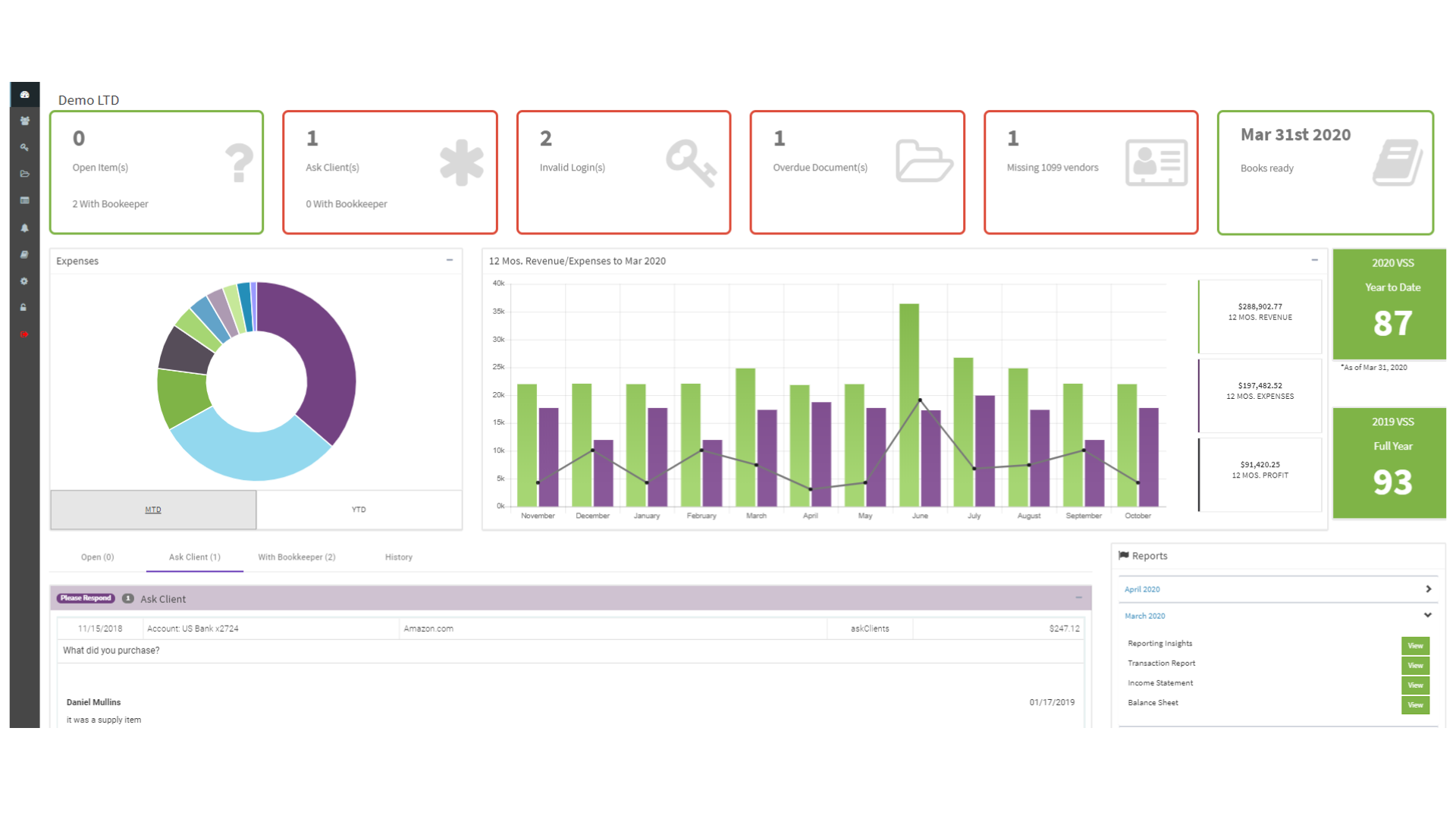Open the History tab
Screen dimensions: 1456x819
[x=398, y=557]
